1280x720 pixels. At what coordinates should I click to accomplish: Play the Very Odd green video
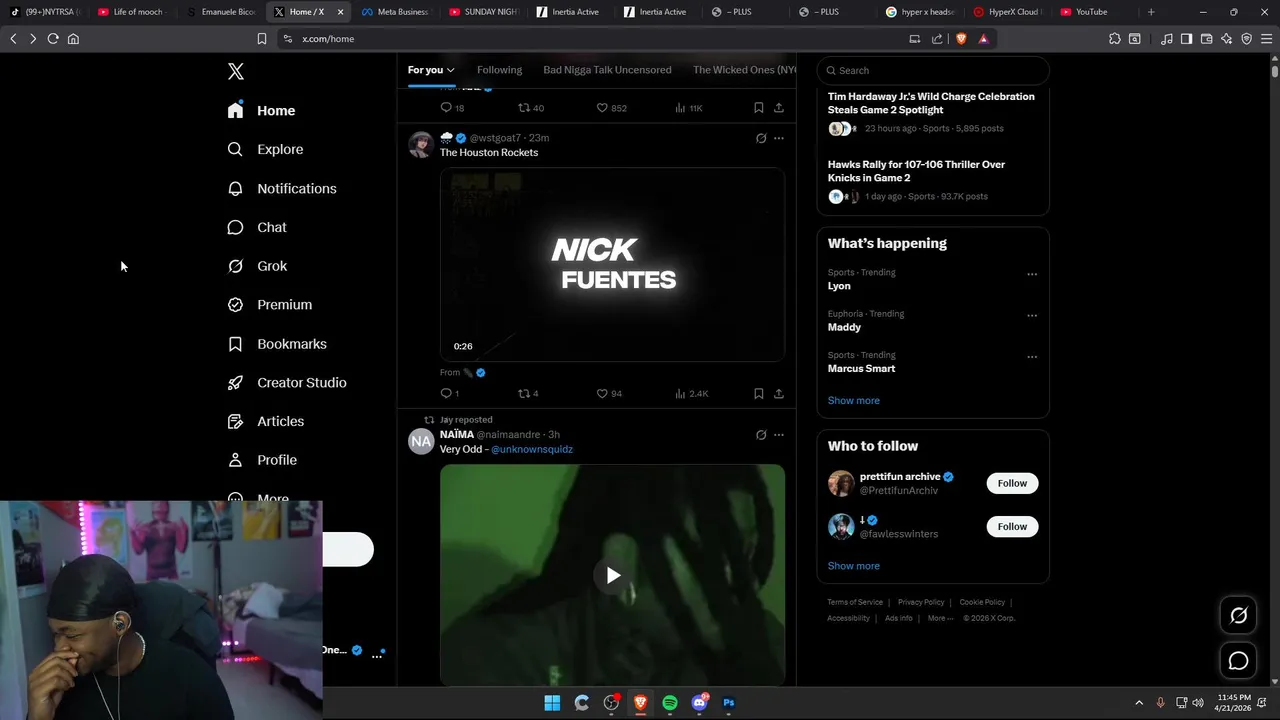pos(613,575)
